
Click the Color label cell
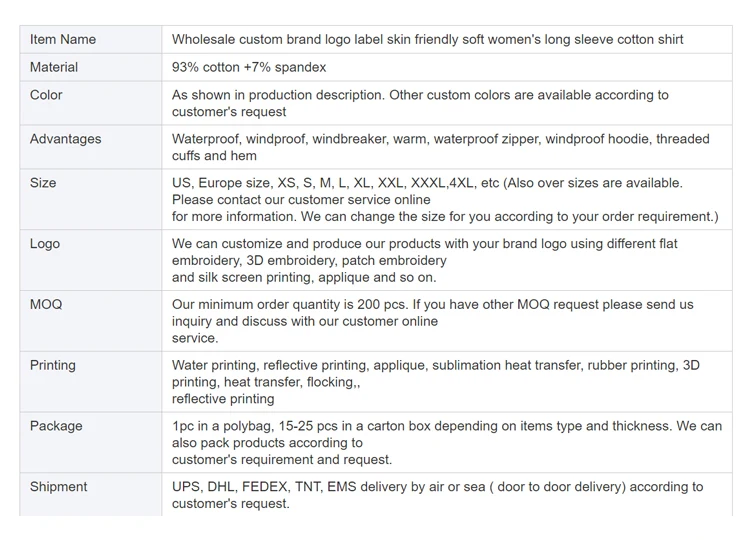coord(46,95)
